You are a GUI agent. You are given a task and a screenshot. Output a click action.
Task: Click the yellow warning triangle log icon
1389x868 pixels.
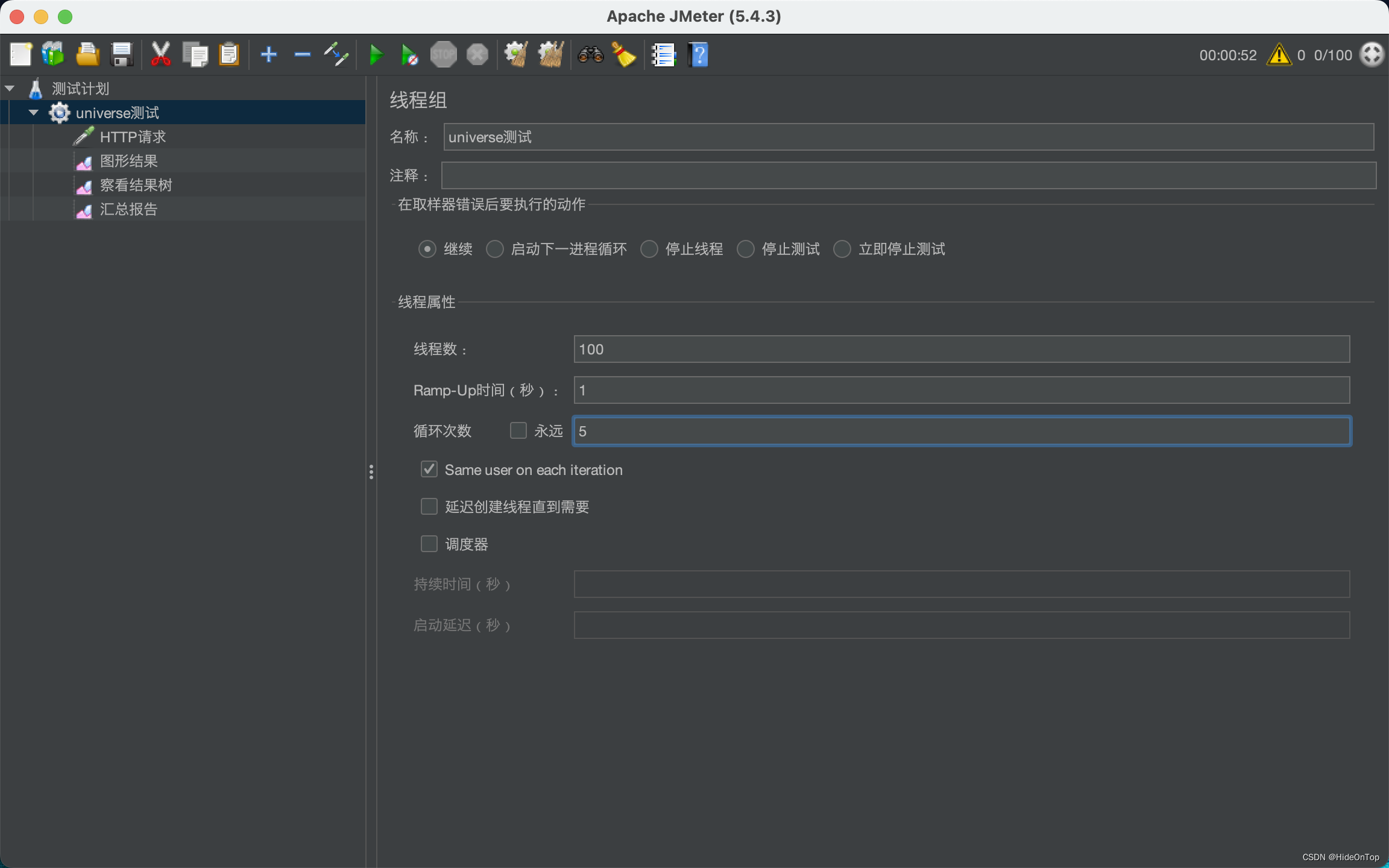[x=1278, y=55]
